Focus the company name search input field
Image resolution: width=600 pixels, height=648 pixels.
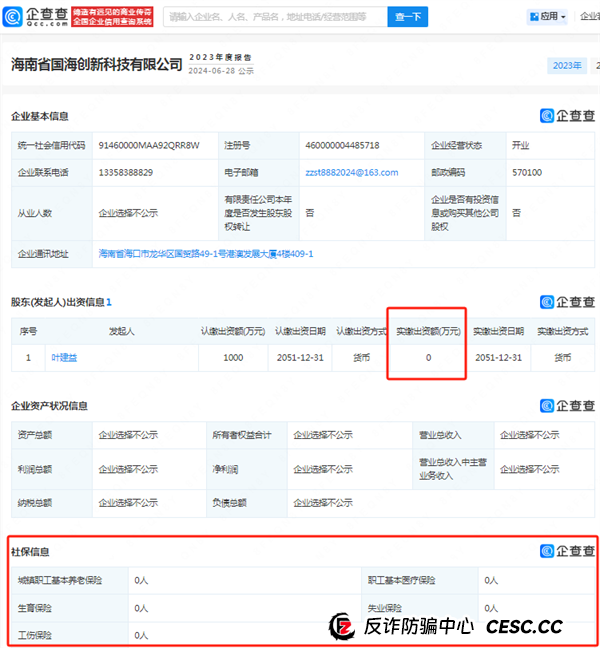coord(275,17)
